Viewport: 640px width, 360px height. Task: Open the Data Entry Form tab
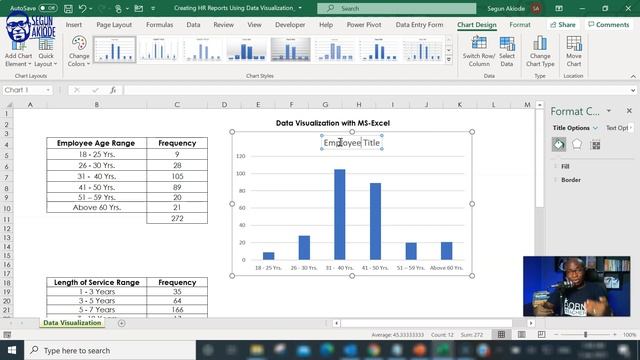[x=419, y=24]
